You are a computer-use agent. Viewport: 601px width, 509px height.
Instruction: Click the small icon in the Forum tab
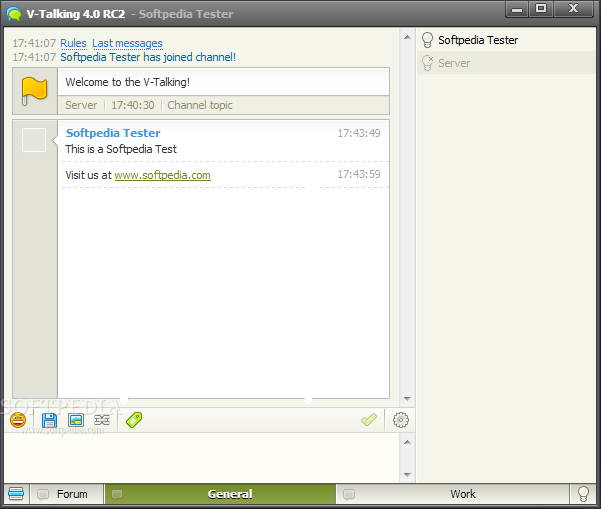tap(43, 494)
